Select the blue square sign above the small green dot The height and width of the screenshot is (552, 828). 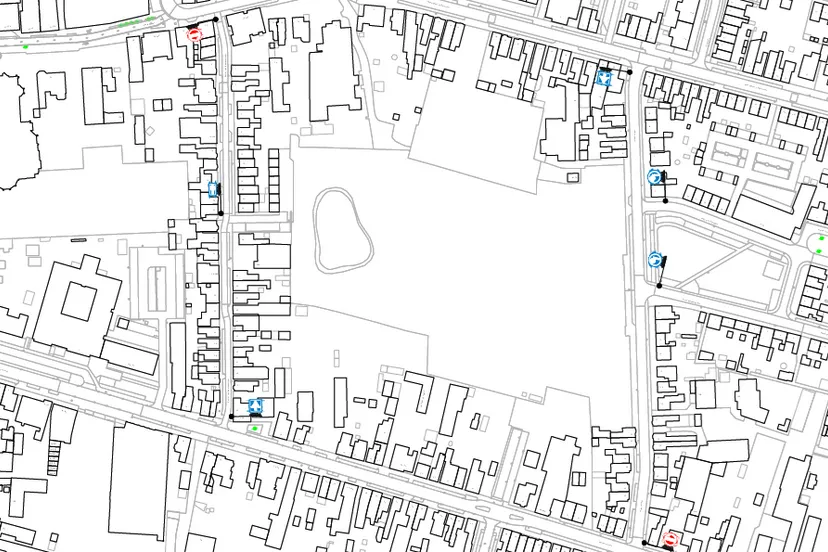click(255, 405)
